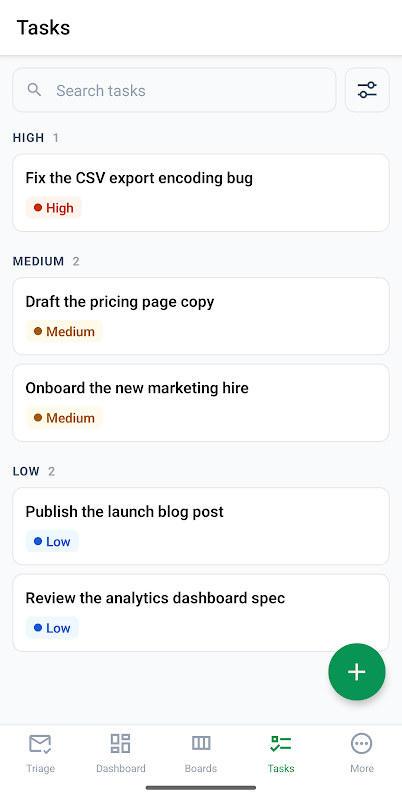Open Review the analytics dashboard spec task
This screenshot has width=402, height=800.
[x=201, y=613]
